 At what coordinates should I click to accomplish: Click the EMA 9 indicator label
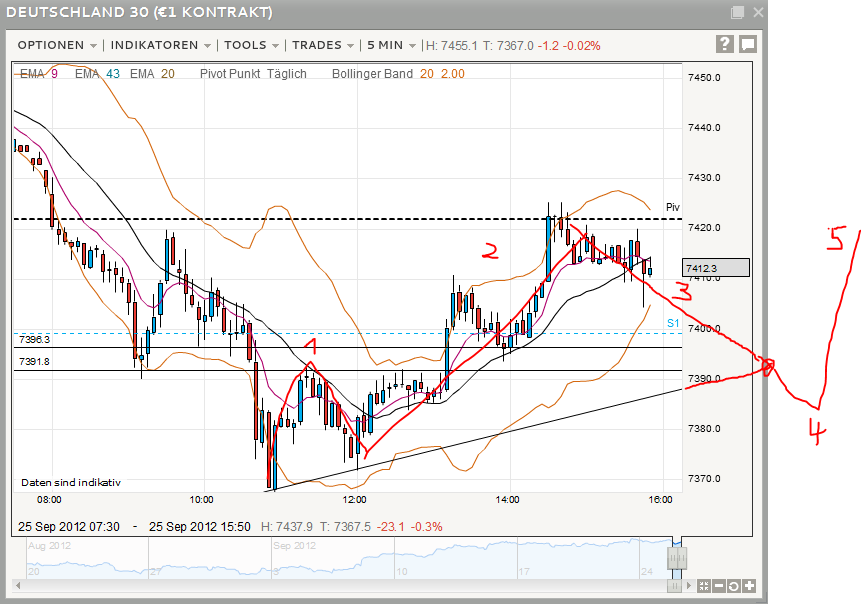pyautogui.click(x=37, y=73)
